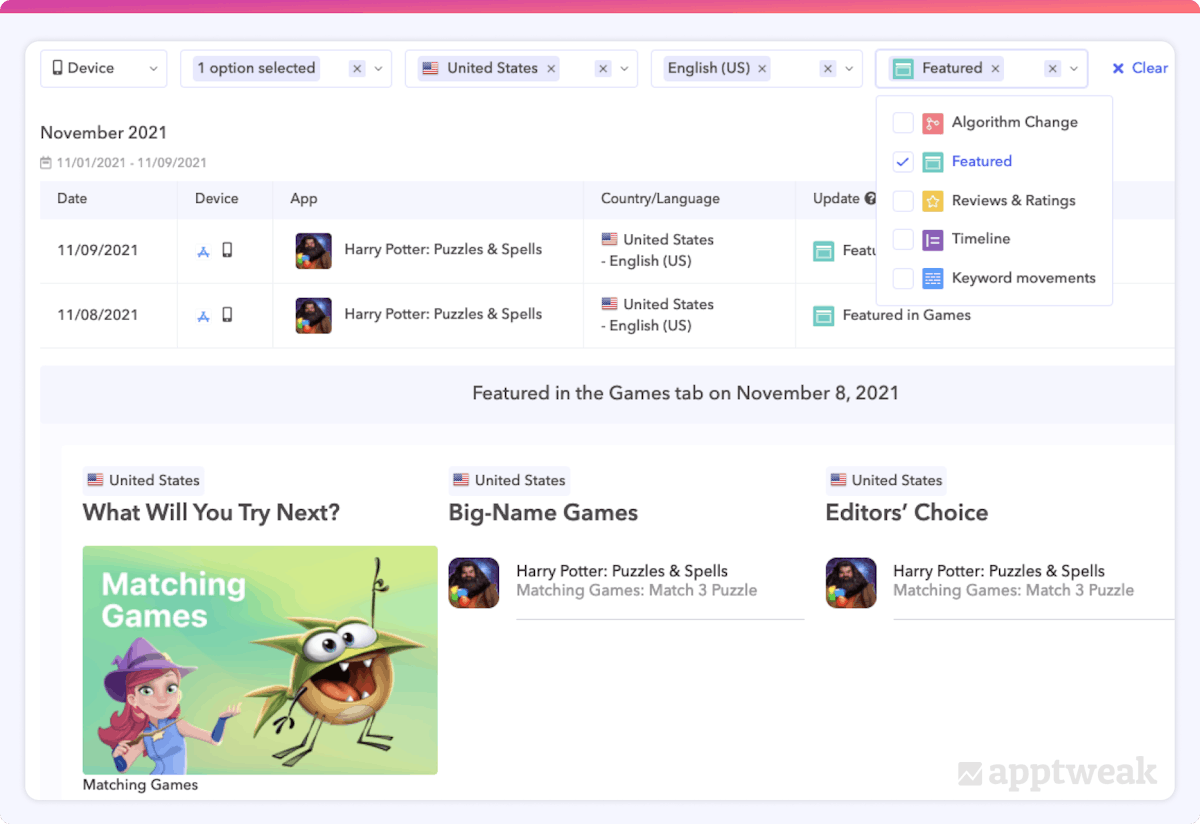This screenshot has height=824, width=1200.
Task: Open Harry Potter link under Big-Name Games
Action: (x=621, y=572)
